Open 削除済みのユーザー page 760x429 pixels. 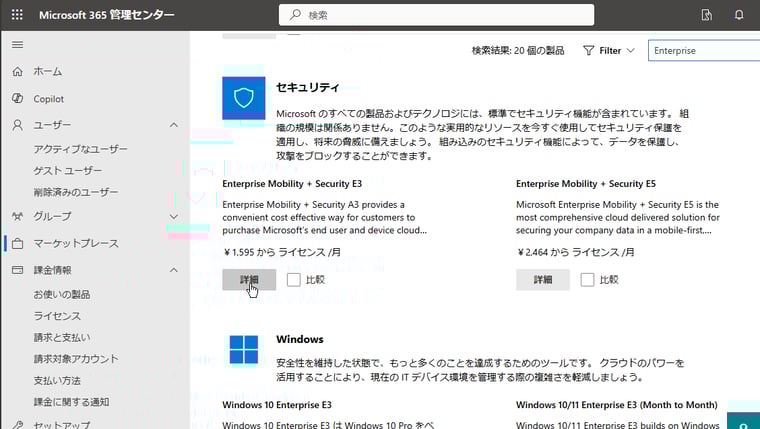coord(76,192)
